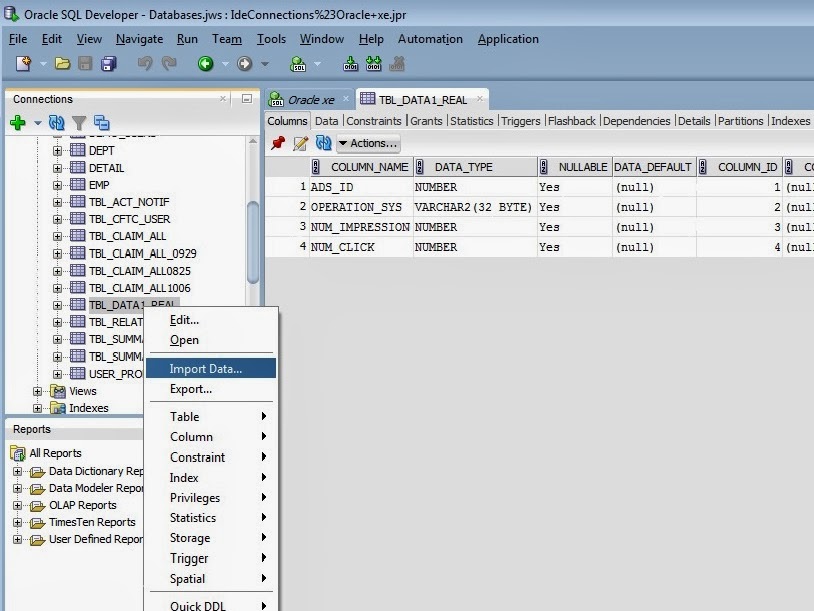Open the Tools menu
814x611 pixels.
click(272, 39)
